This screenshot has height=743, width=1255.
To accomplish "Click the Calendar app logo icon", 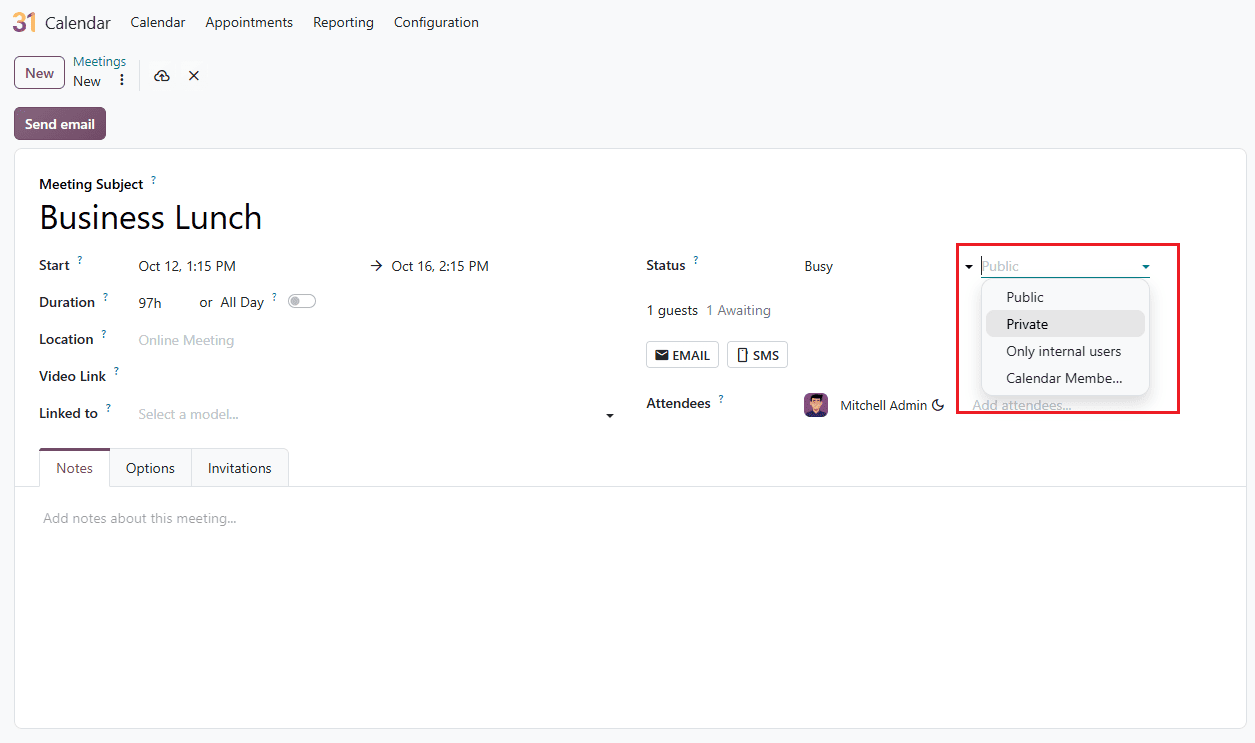I will [x=24, y=22].
